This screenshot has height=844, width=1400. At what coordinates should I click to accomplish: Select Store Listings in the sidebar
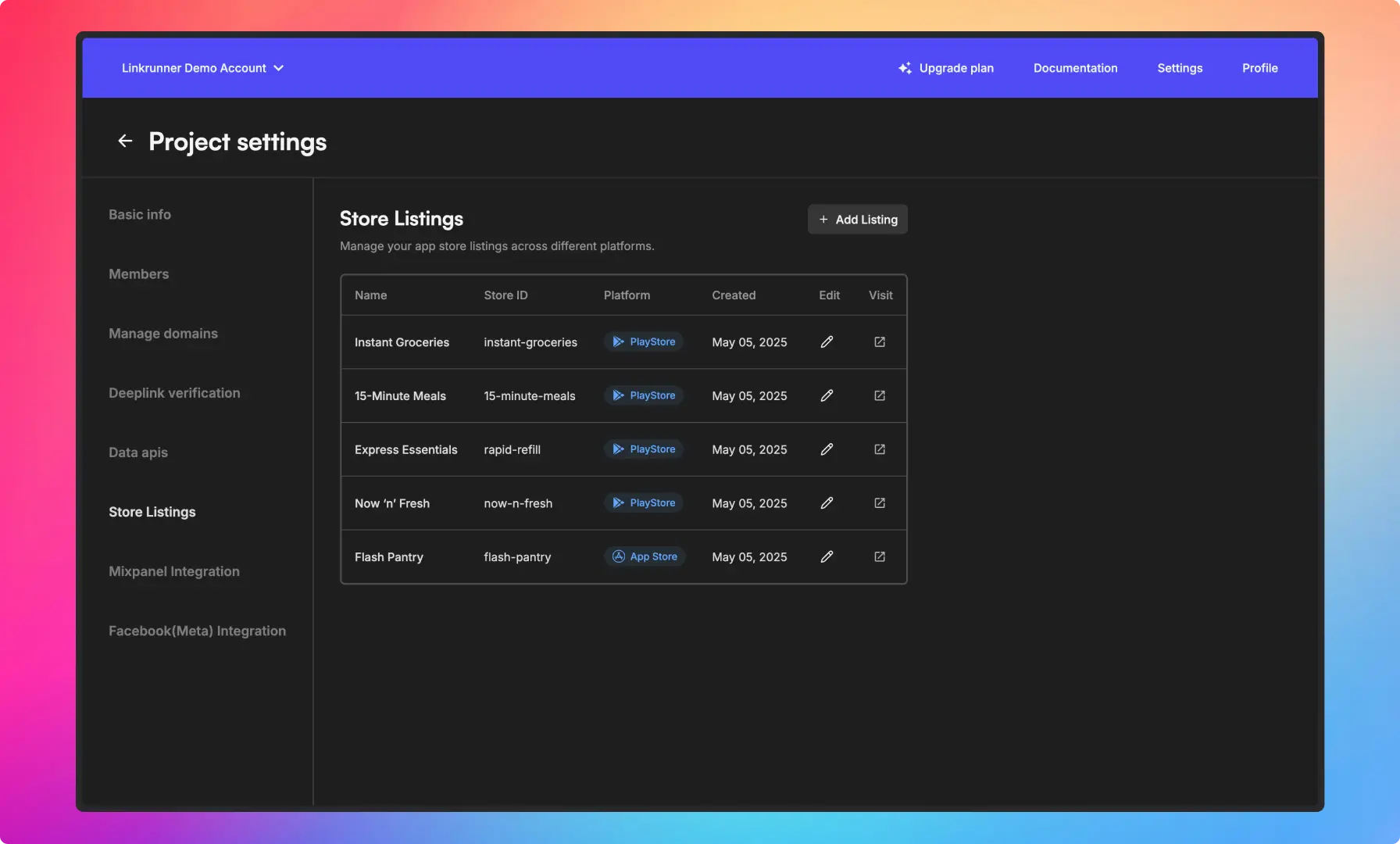[x=152, y=511]
